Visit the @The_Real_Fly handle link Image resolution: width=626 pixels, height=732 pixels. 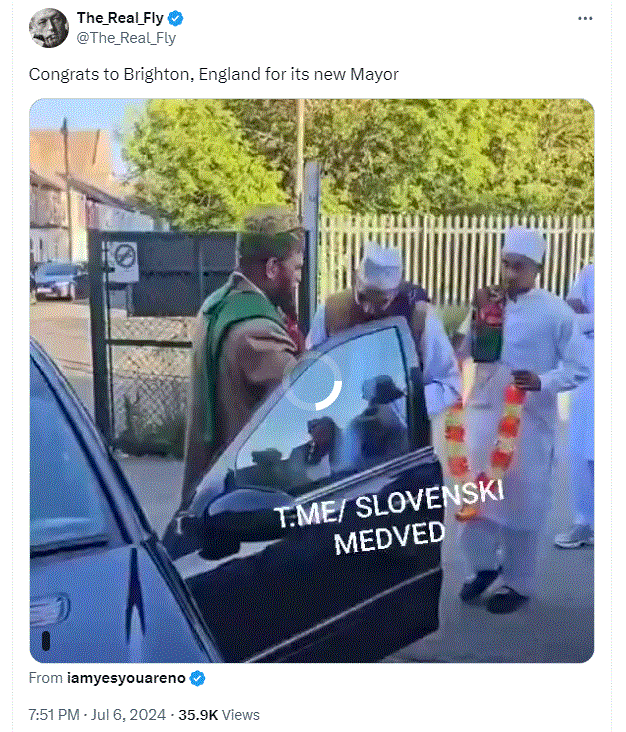[126, 38]
